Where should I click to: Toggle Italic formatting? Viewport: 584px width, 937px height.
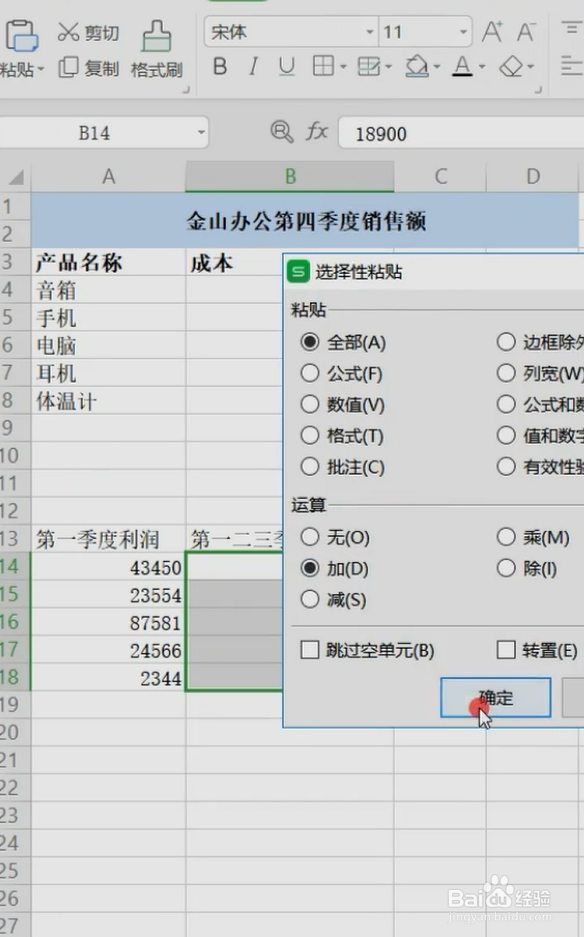[x=253, y=66]
